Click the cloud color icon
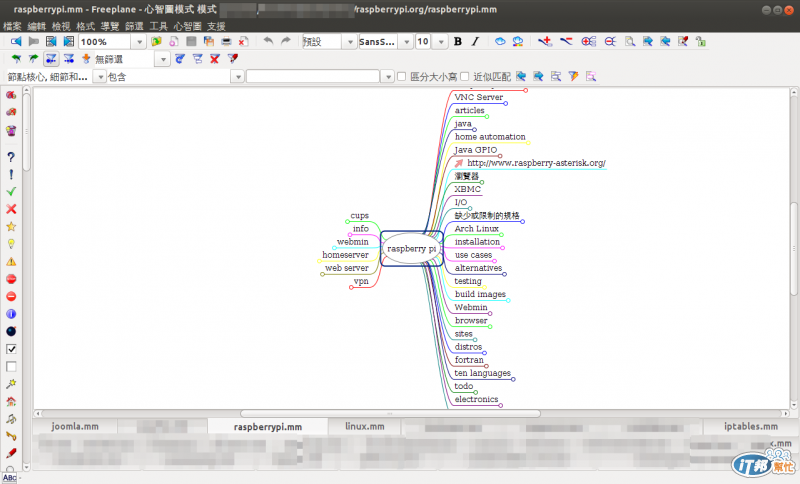Image resolution: width=800 pixels, height=484 pixels. pyautogui.click(x=518, y=41)
